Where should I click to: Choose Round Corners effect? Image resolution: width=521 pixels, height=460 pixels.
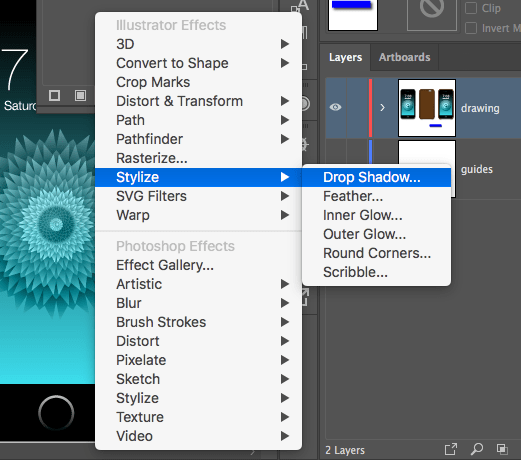pos(376,253)
